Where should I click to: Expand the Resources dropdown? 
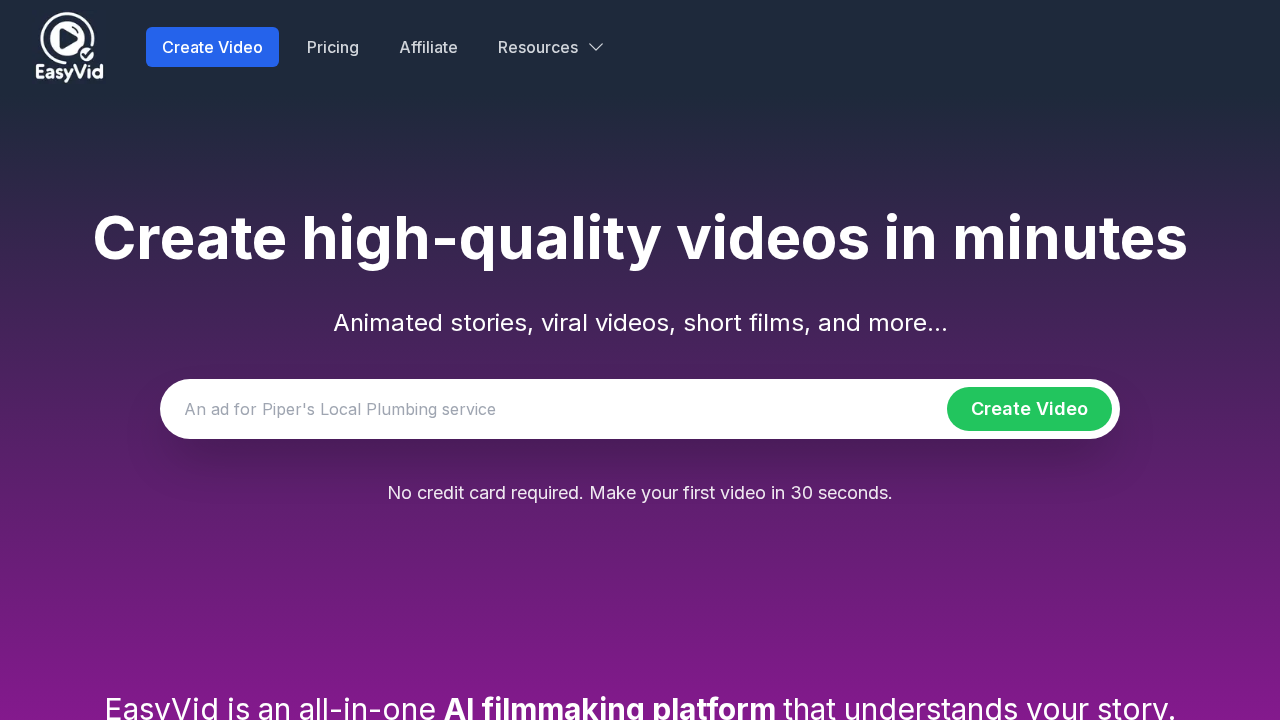(550, 47)
